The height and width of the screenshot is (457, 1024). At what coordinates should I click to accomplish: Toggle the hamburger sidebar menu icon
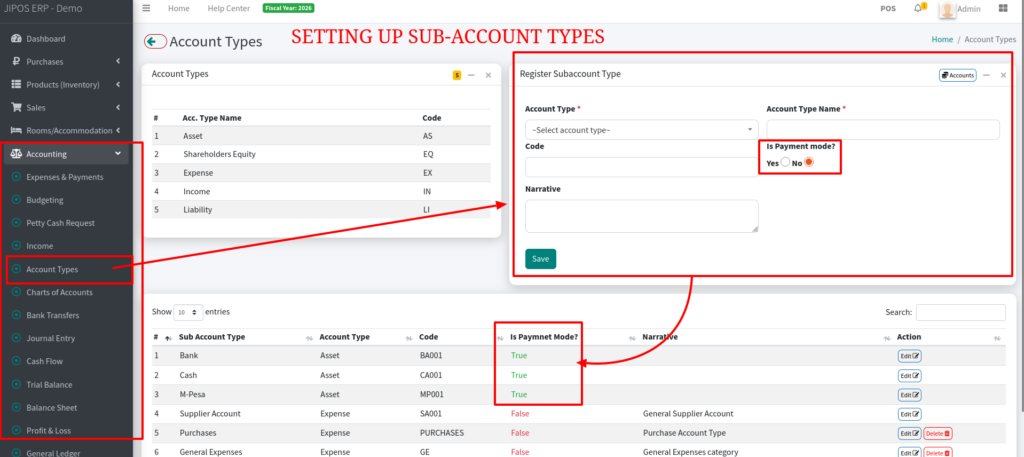[146, 8]
